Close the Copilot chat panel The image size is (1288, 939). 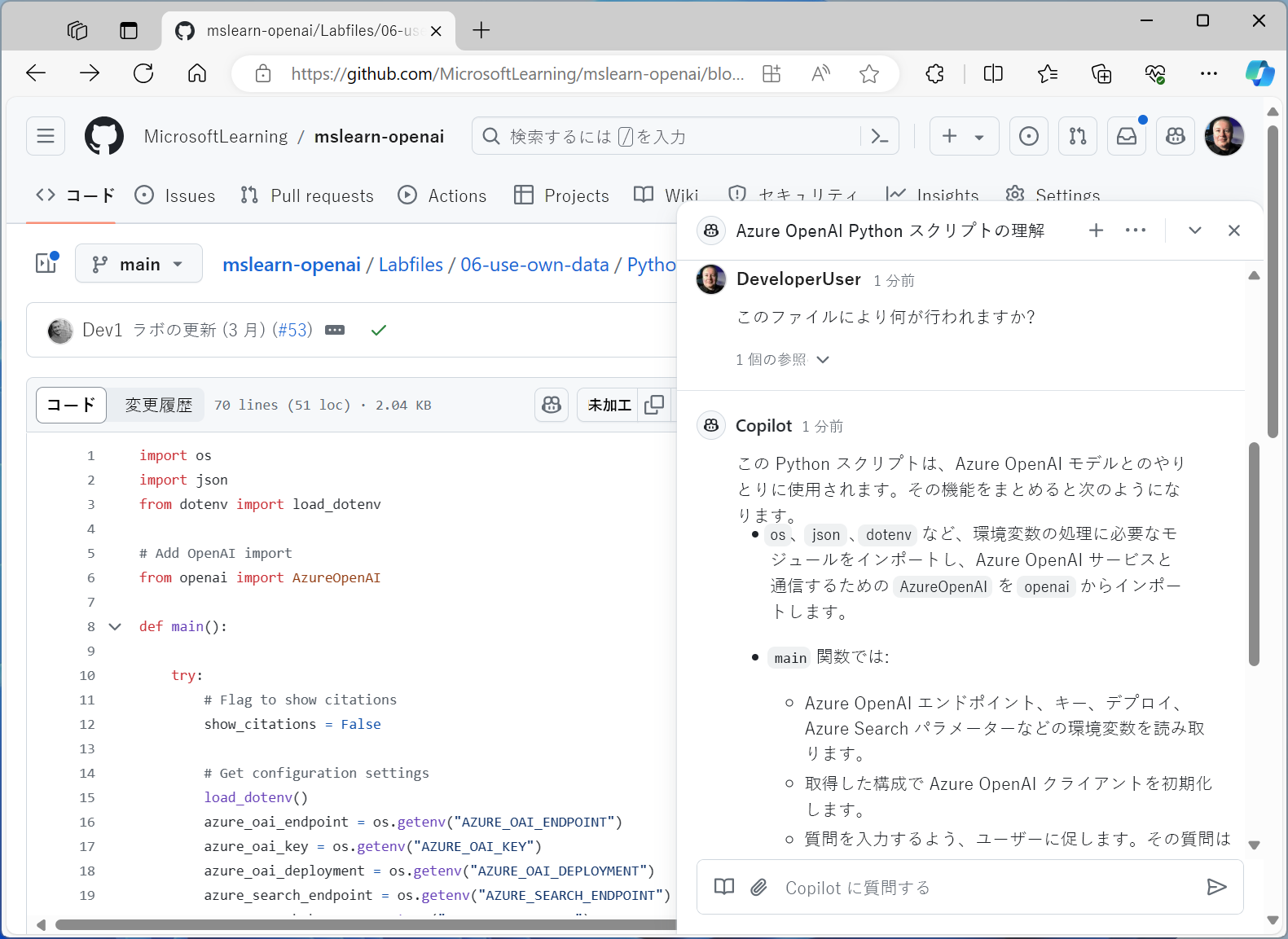1234,230
